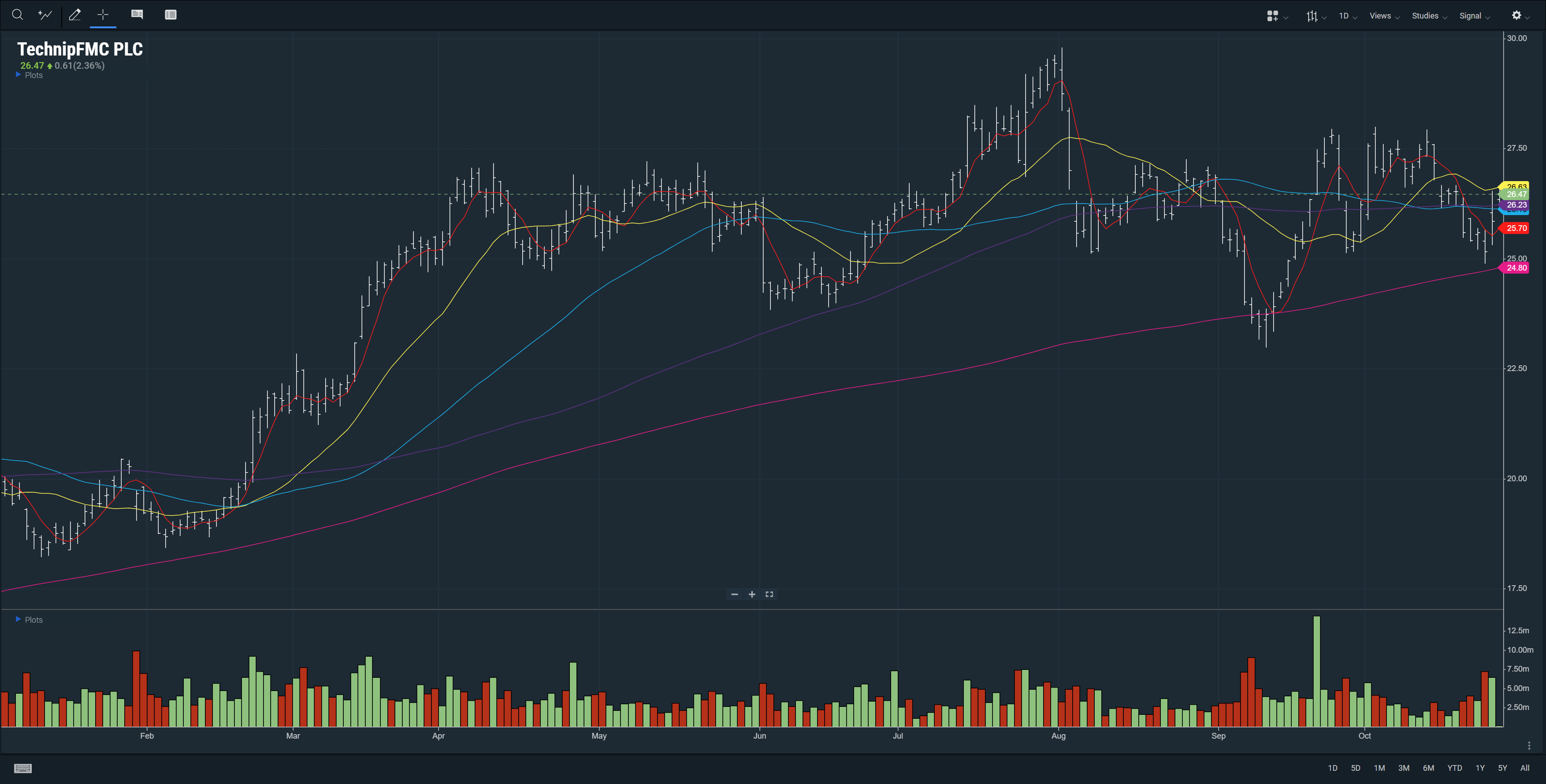Select the 6M time range
The width and height of the screenshot is (1546, 784).
(1428, 768)
